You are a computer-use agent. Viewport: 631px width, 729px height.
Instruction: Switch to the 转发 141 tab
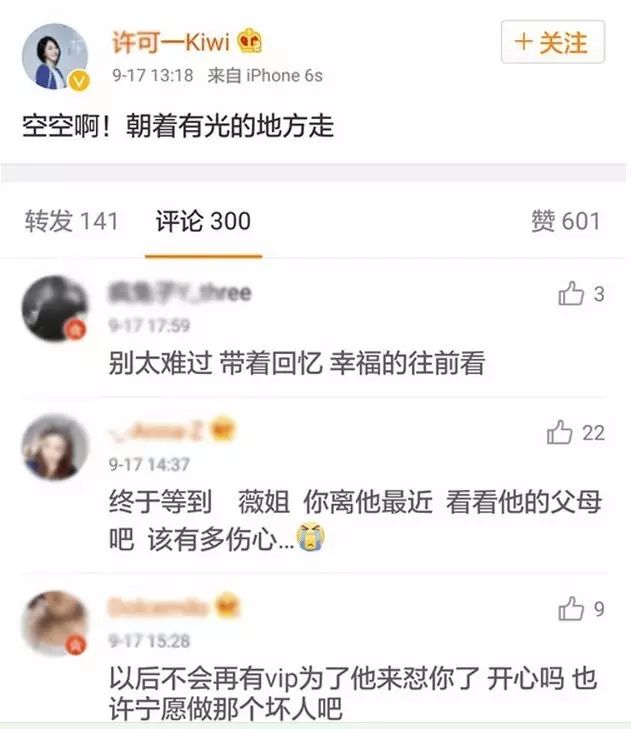tap(71, 221)
